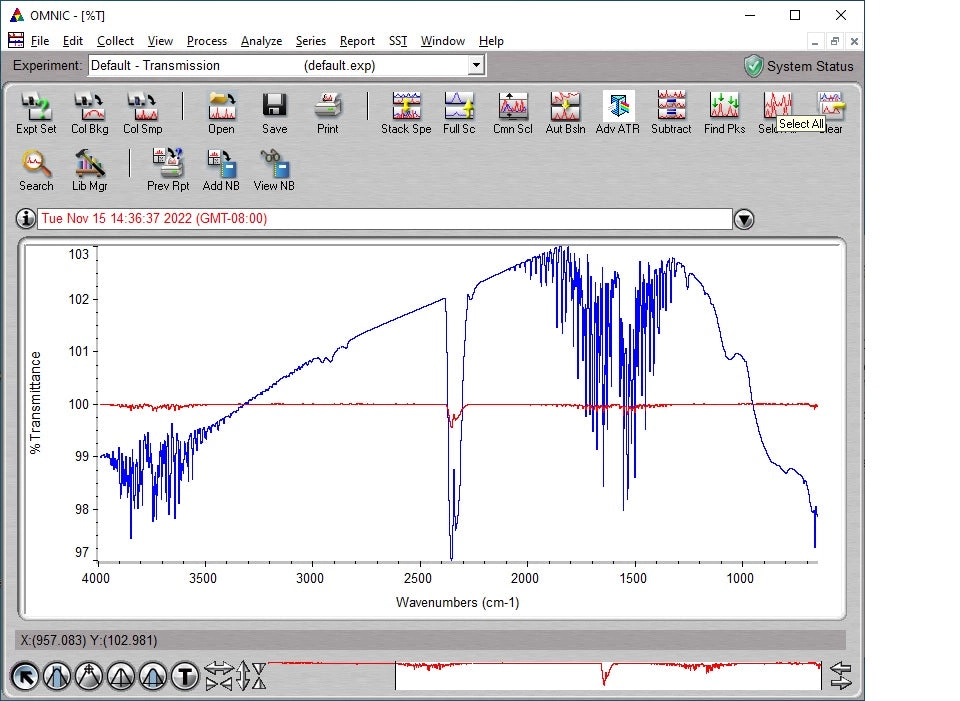Select the arrow selection tool
Viewport: 960px width, 701px height.
(25, 677)
